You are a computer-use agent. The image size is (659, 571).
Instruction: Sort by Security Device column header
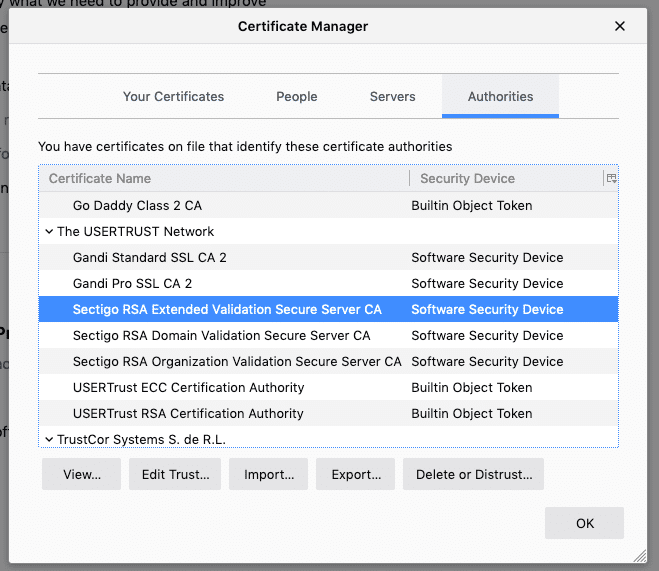click(505, 178)
